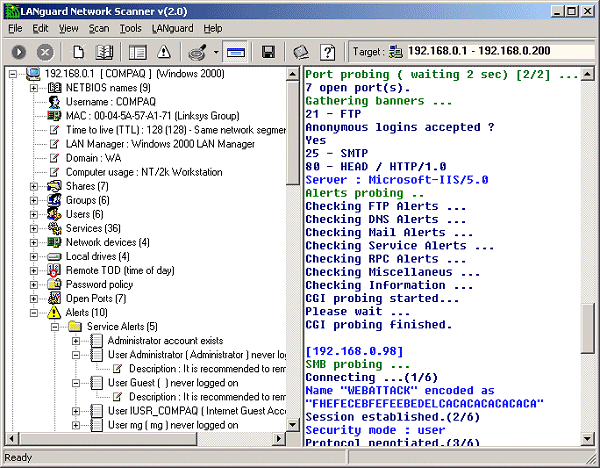This screenshot has width=600, height=468.
Task: Open the Scan menu
Action: click(x=99, y=28)
